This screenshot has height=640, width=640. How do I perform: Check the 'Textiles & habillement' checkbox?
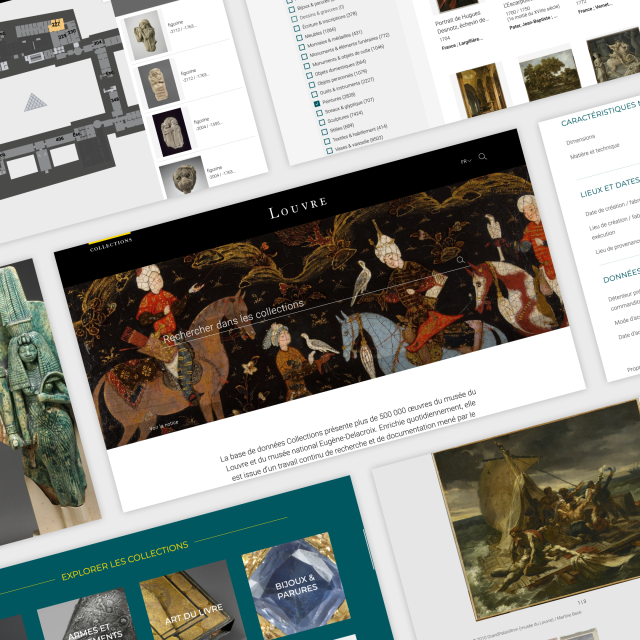tap(327, 141)
